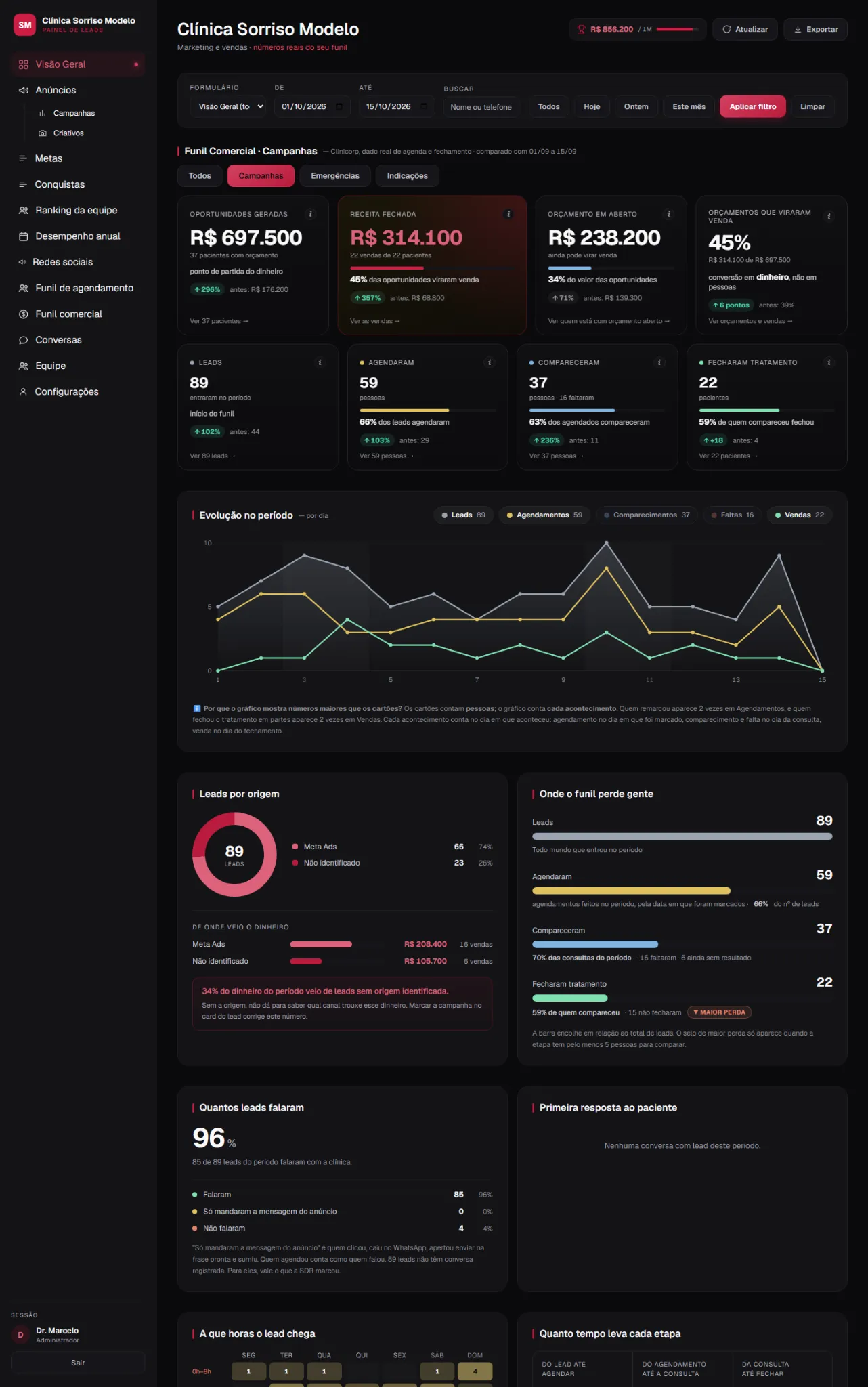Switch to the Indicações tab
Image resolution: width=868 pixels, height=1387 pixels.
(408, 176)
